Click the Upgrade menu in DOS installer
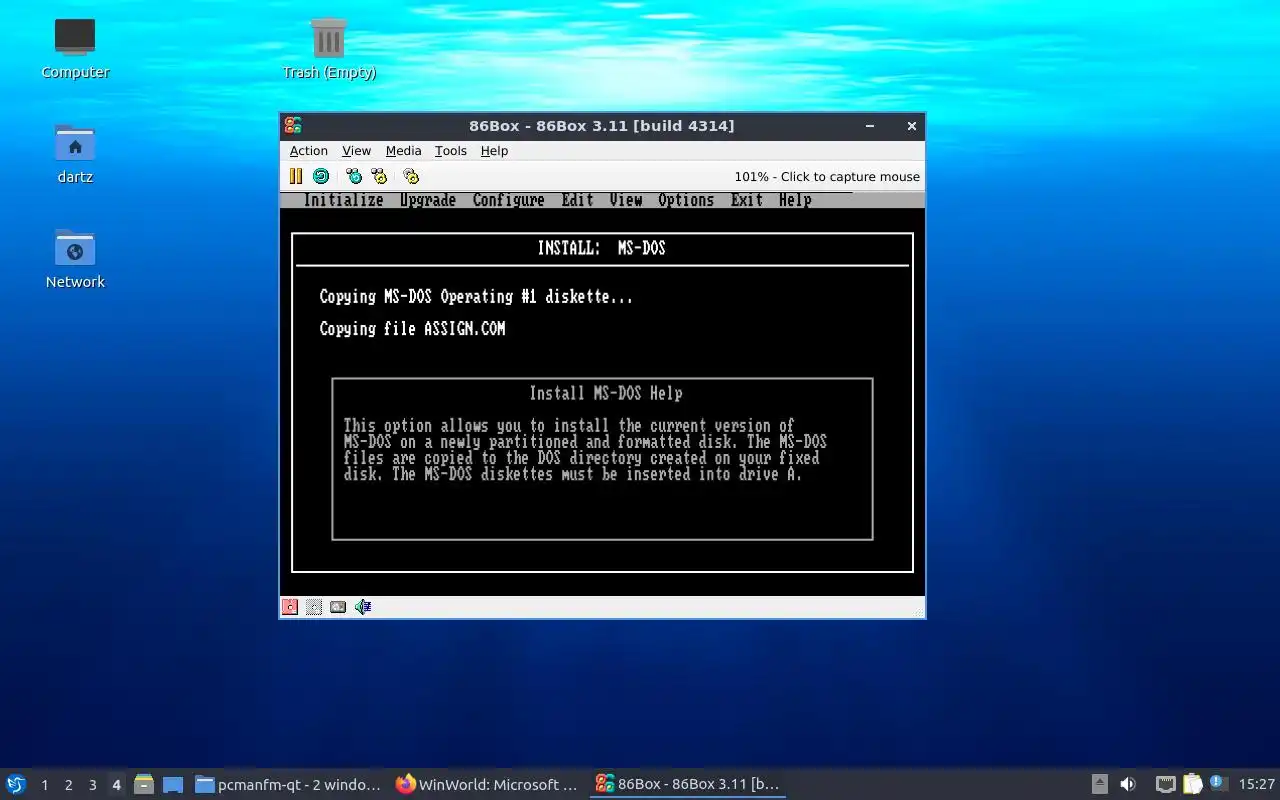Viewport: 1280px width, 800px height. click(x=428, y=200)
